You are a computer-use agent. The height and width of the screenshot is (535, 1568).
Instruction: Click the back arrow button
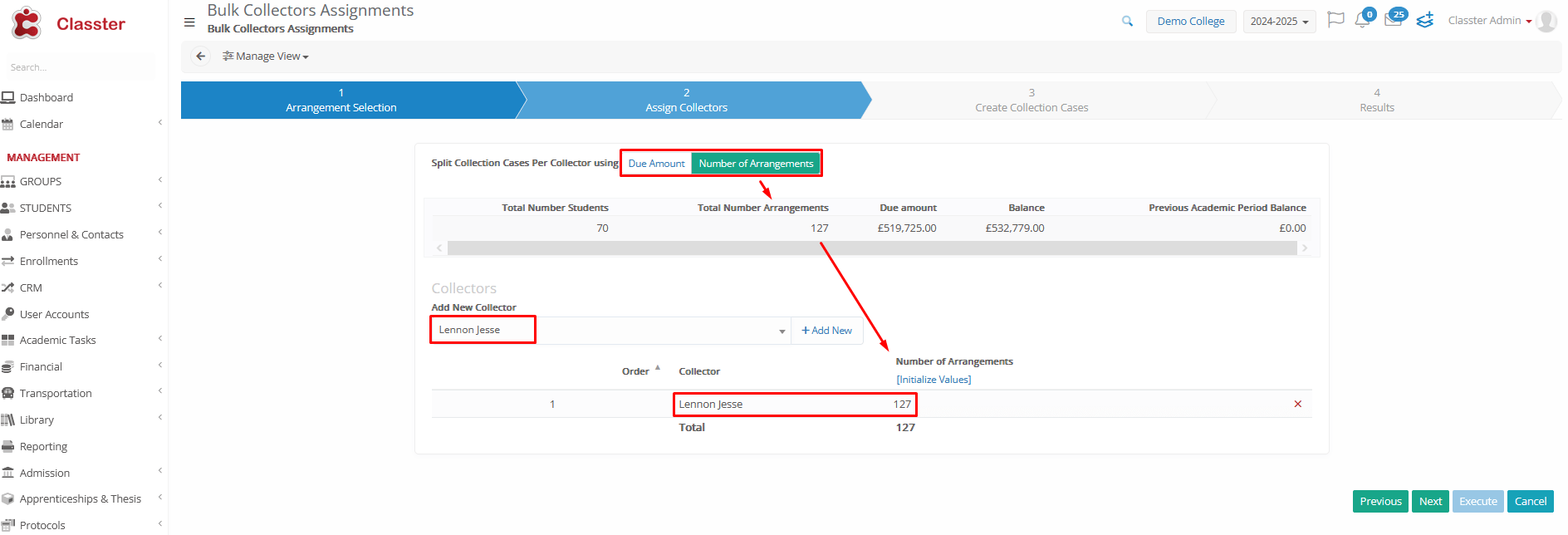pos(200,56)
